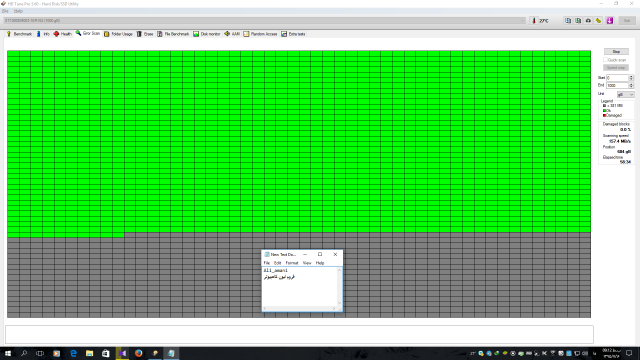Launch Firefox from taskbar
Viewport: 640px width, 360px height.
(x=138, y=353)
